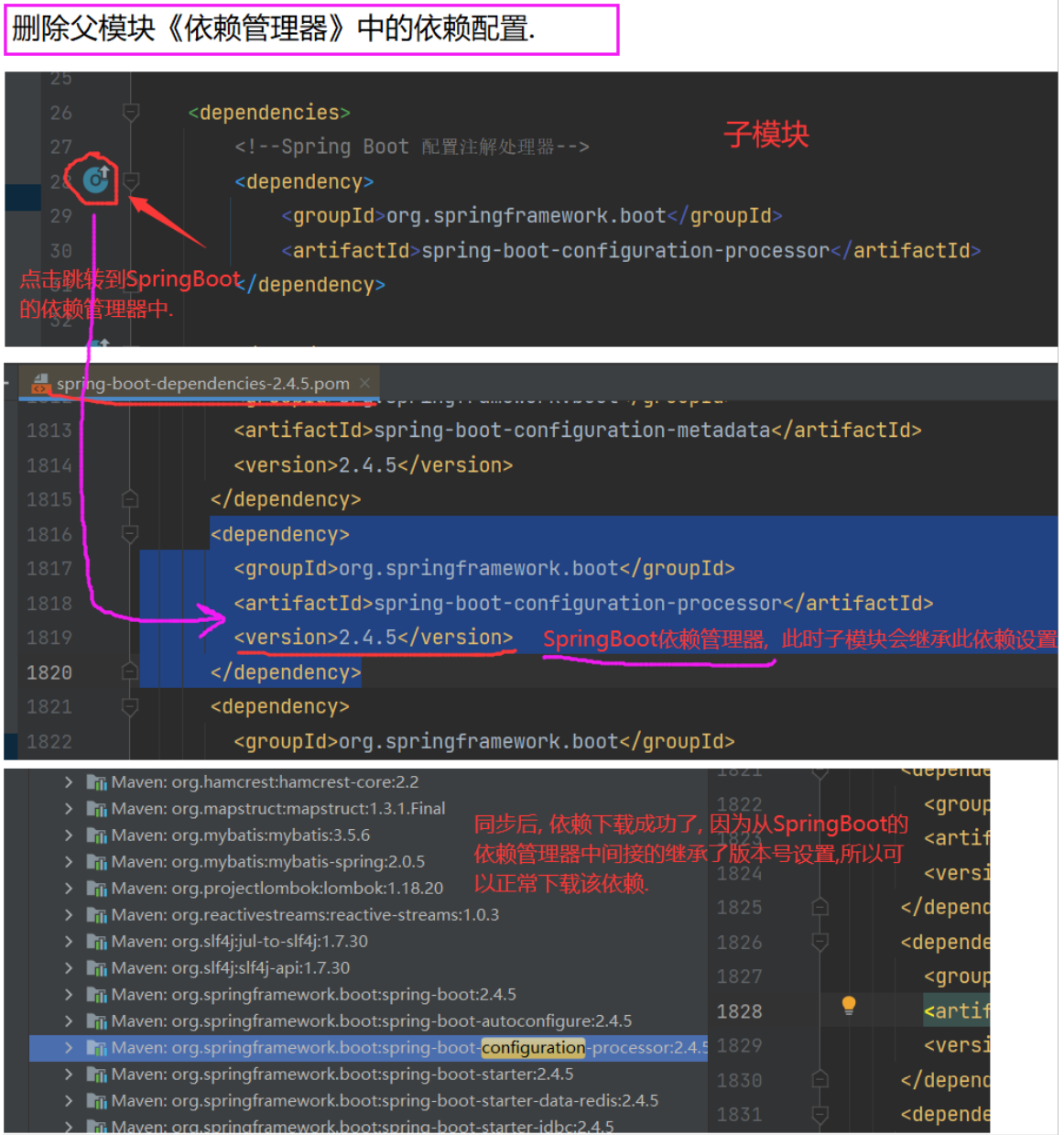The height and width of the screenshot is (1135, 1064).
Task: Toggle the fold marker on line 1820 in pom editor
Action: [130, 672]
